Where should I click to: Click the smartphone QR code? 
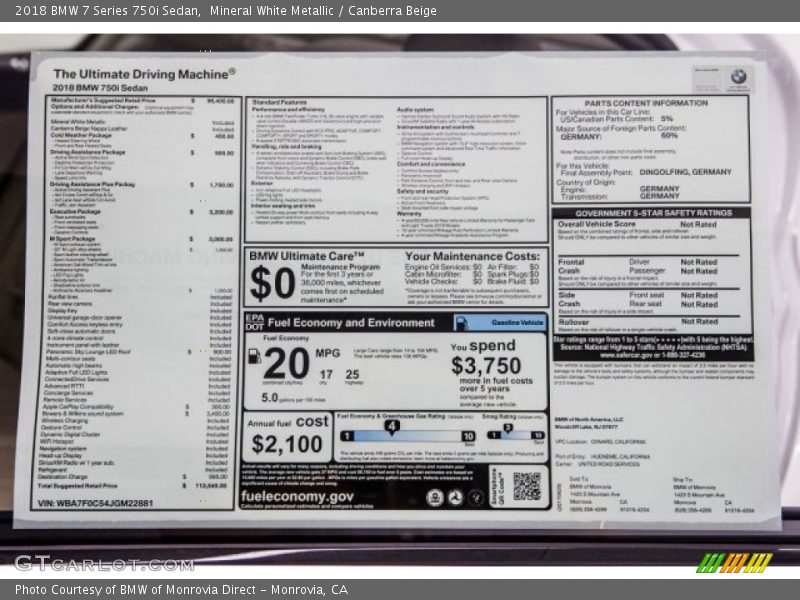pyautogui.click(x=526, y=486)
